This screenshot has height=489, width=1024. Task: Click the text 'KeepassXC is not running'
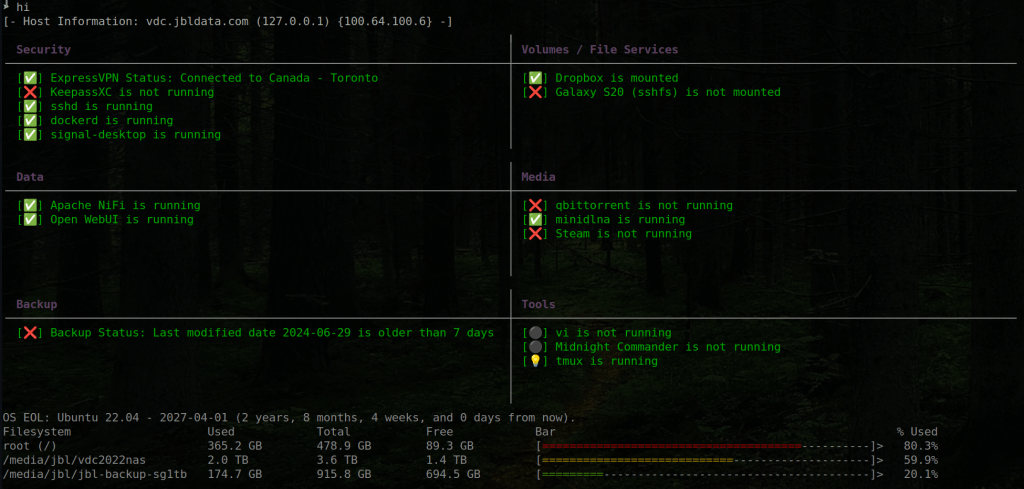pos(132,92)
